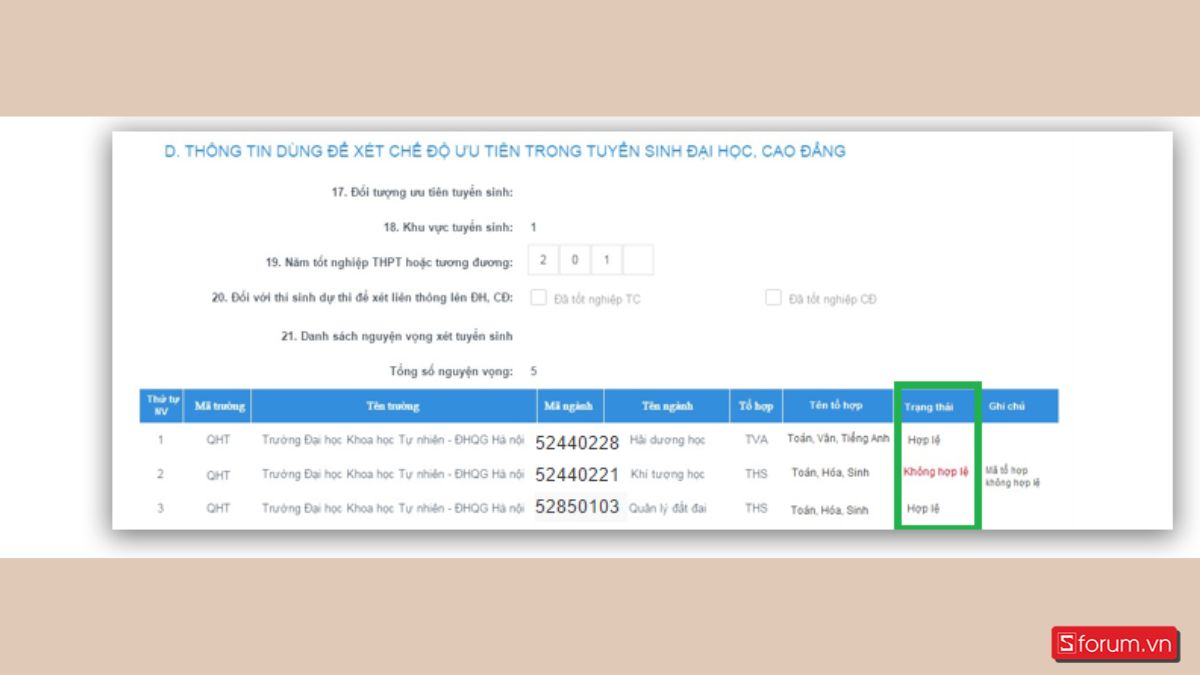This screenshot has width=1200, height=675.
Task: Select major code 52440228
Action: pyautogui.click(x=577, y=442)
